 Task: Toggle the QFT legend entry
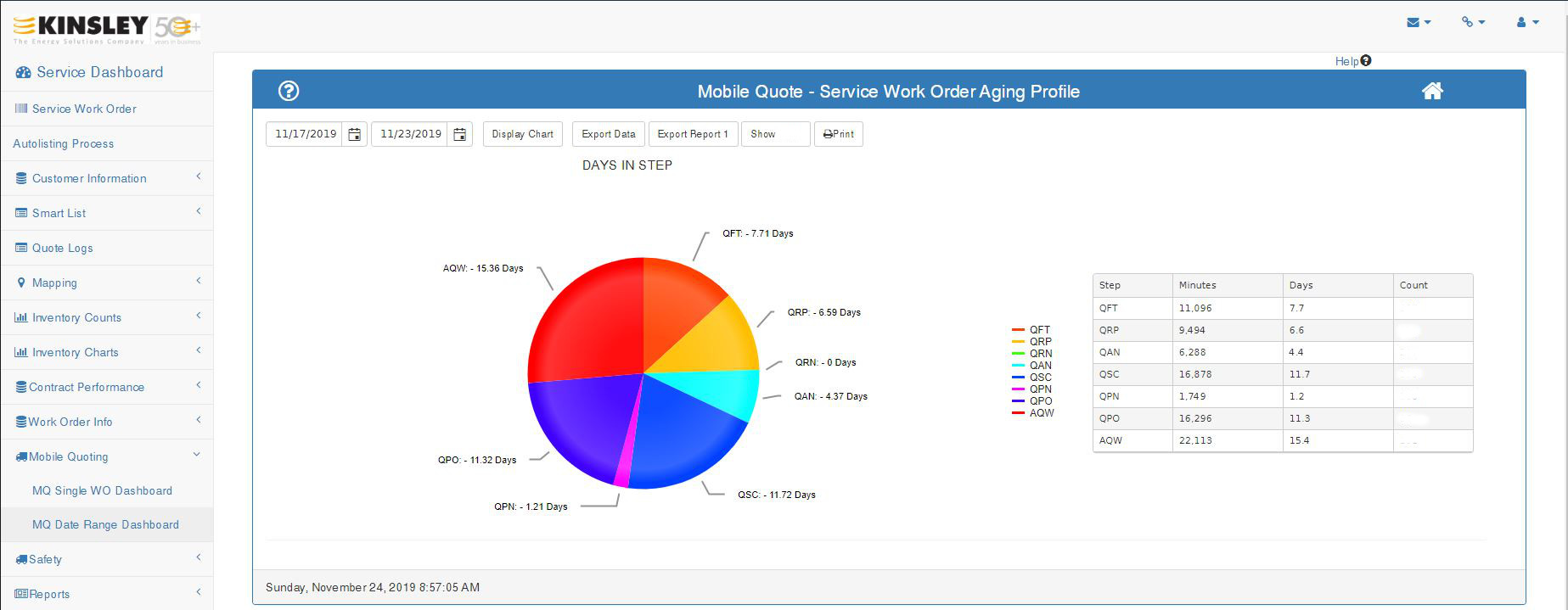(1031, 329)
